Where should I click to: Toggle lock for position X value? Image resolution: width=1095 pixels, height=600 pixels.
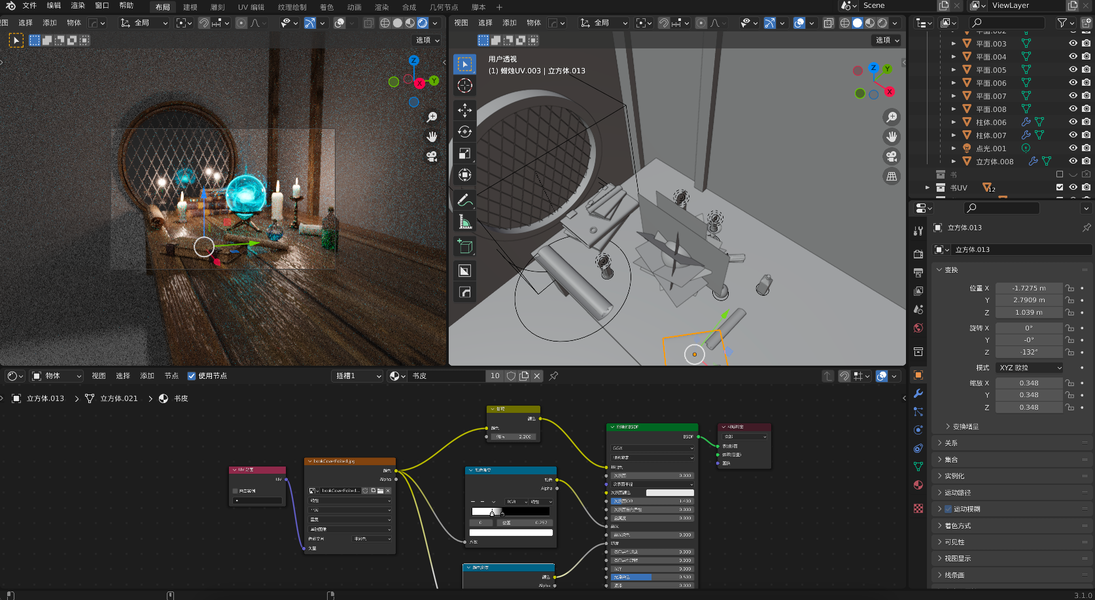point(1069,288)
